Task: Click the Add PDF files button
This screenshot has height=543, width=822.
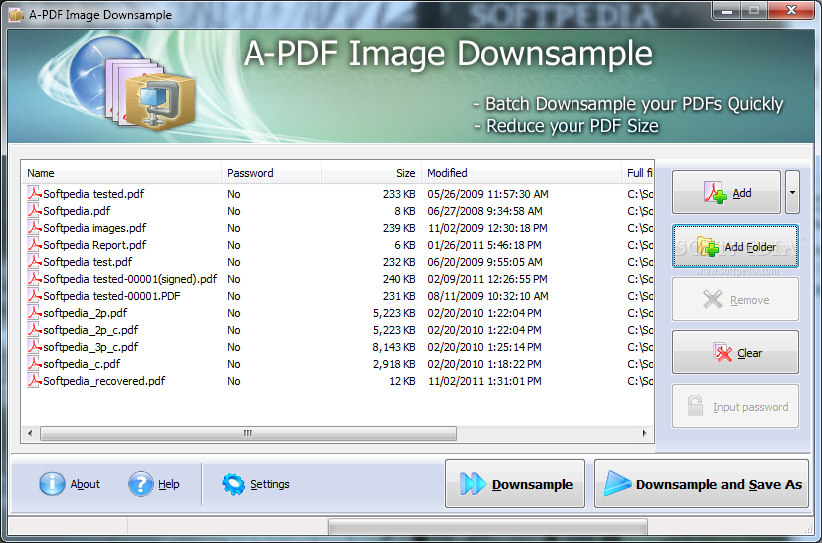Action: click(726, 192)
